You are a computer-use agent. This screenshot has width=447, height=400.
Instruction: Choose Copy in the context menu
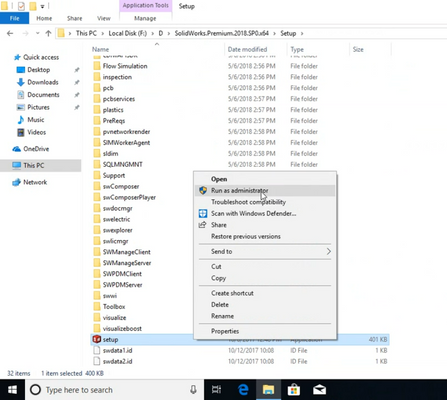click(265, 278)
